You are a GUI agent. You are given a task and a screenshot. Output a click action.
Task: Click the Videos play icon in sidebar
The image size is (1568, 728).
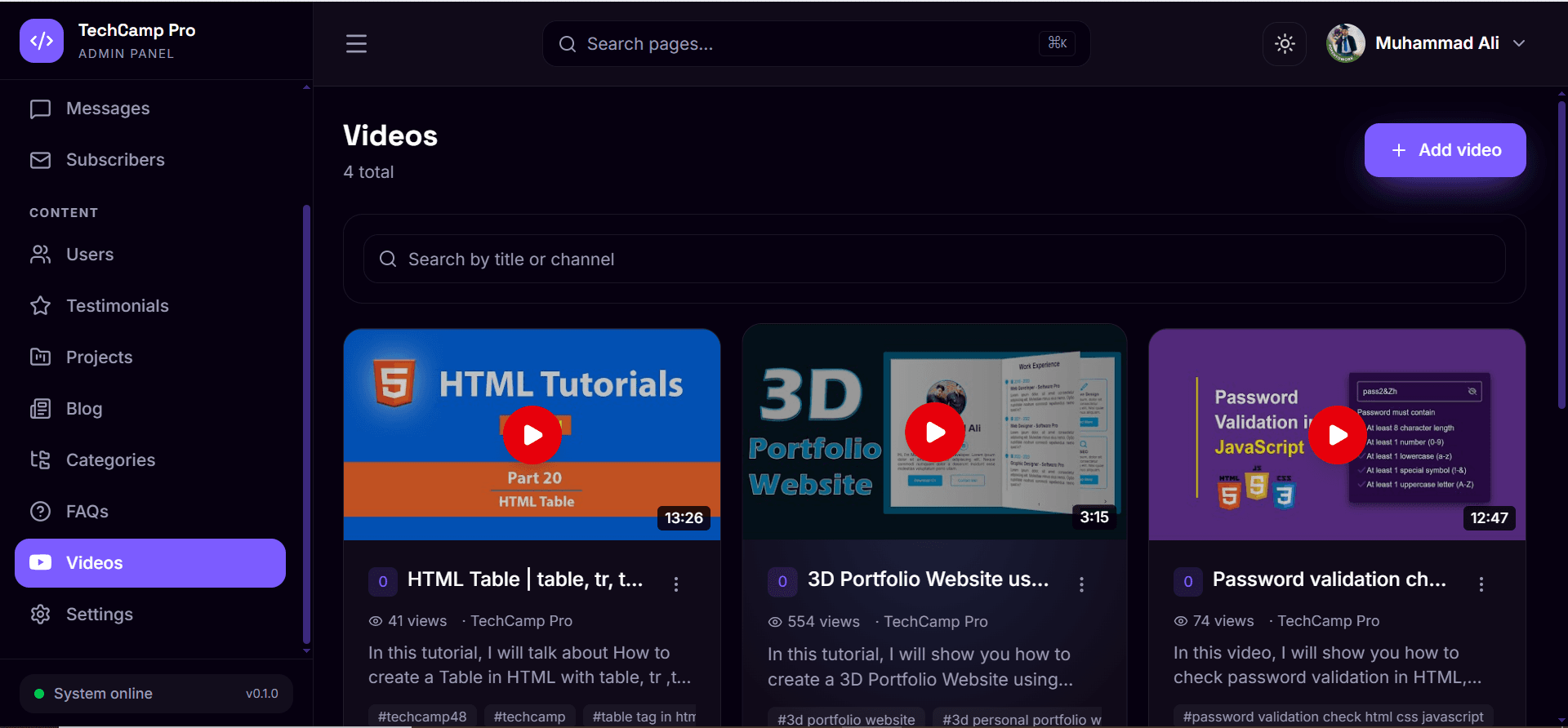[40, 562]
